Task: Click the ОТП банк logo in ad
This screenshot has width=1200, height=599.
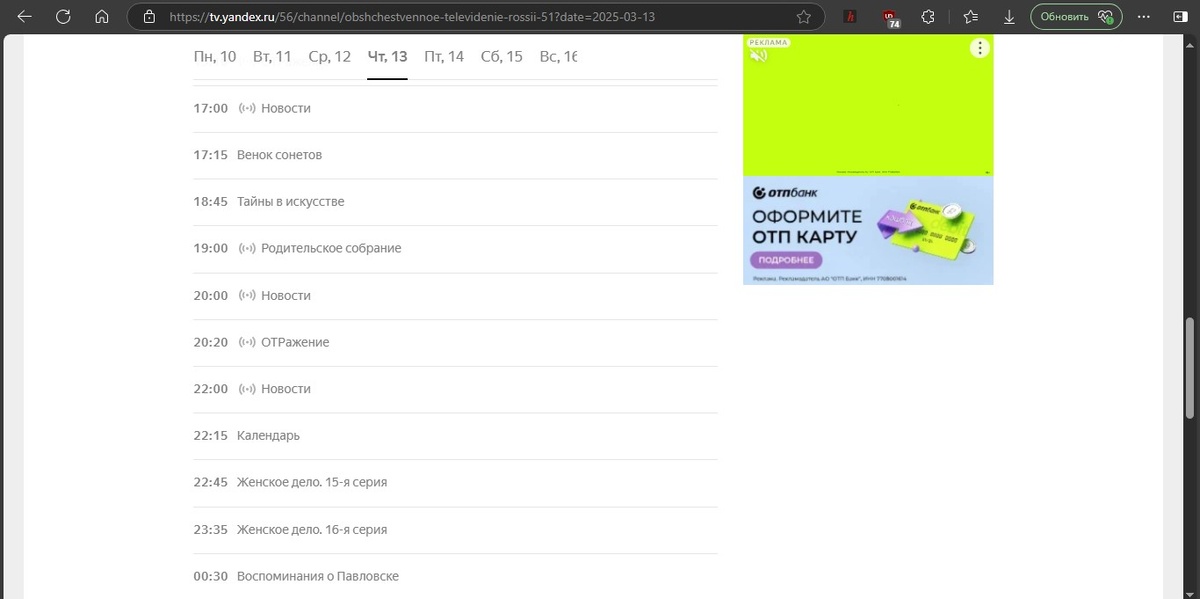Action: [784, 192]
